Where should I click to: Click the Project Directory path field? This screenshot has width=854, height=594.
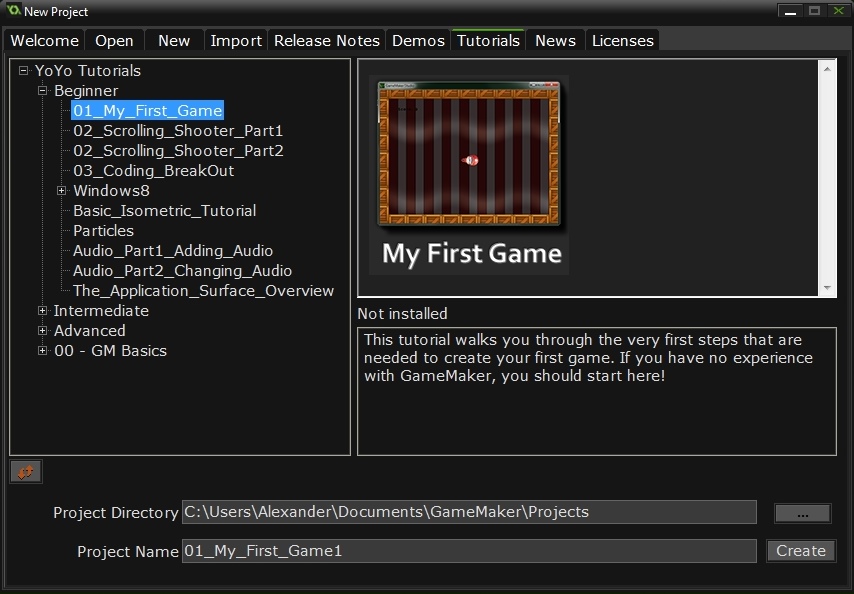pyautogui.click(x=468, y=512)
